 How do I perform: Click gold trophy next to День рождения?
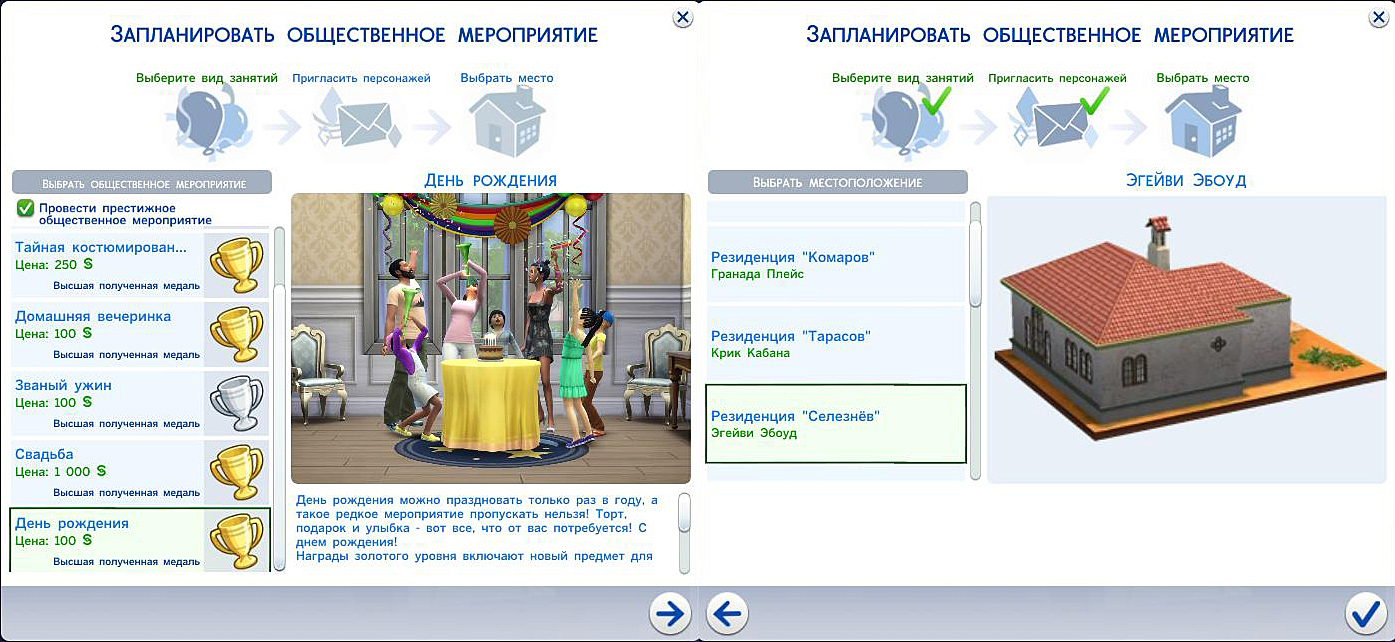click(236, 540)
